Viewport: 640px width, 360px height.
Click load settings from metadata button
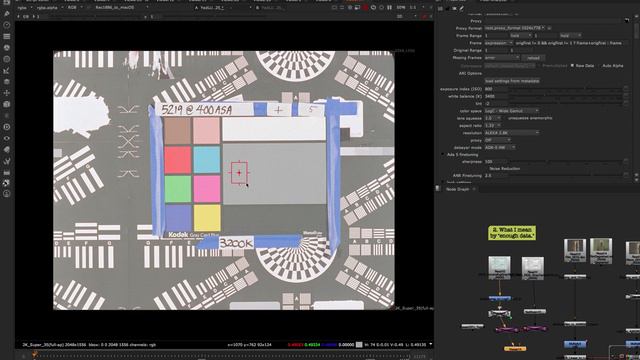click(512, 81)
